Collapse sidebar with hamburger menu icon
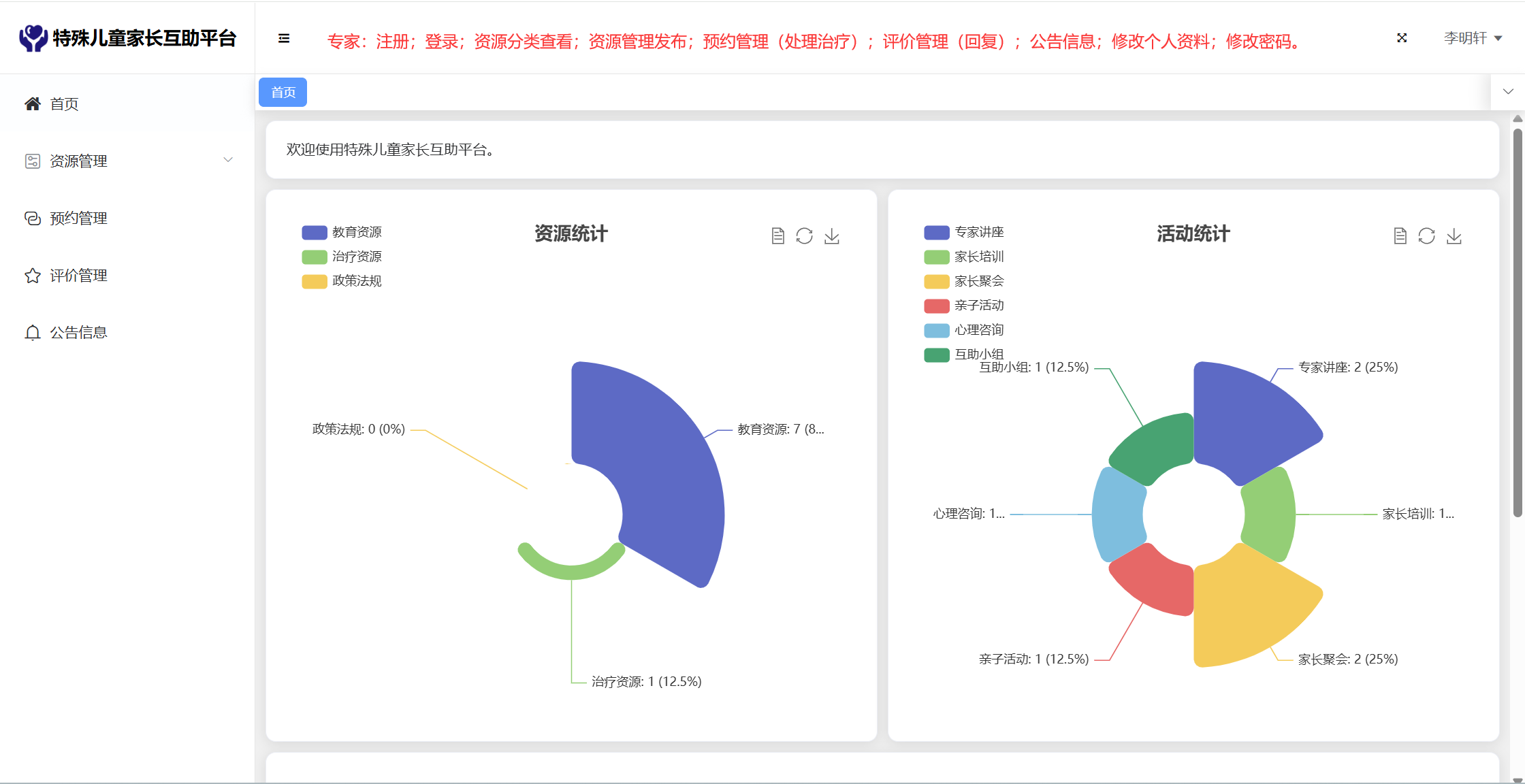Image resolution: width=1525 pixels, height=784 pixels. coord(284,39)
